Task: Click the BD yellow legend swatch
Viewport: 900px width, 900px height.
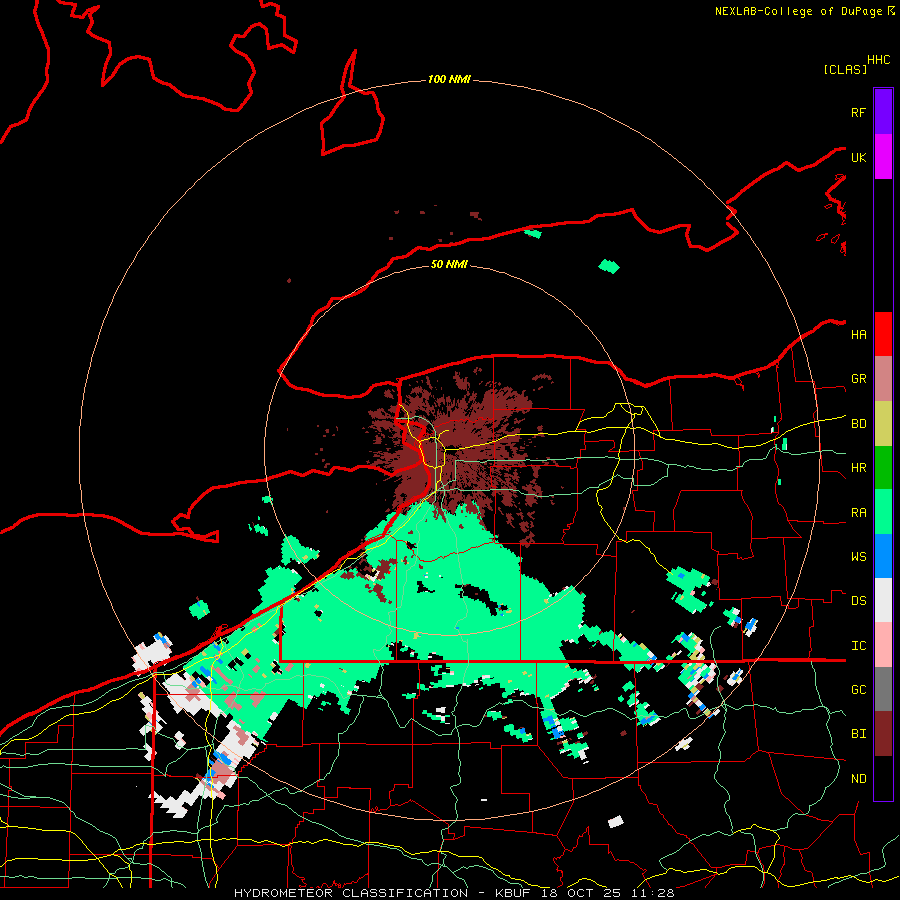Action: [883, 423]
